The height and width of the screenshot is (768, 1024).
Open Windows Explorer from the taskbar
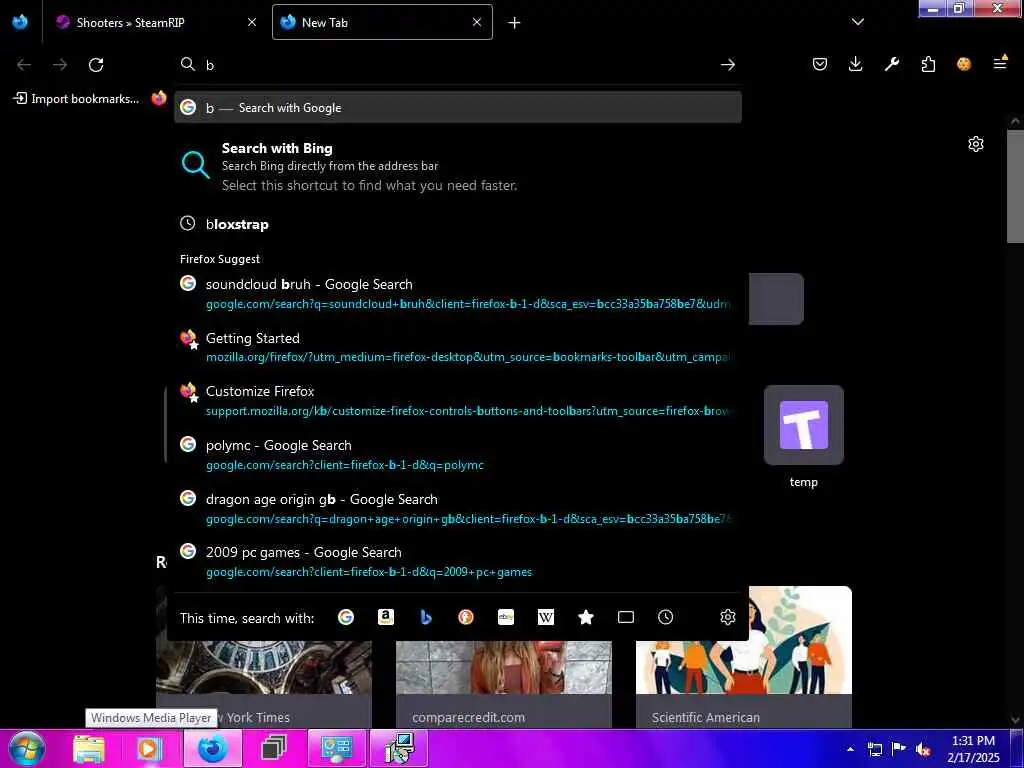89,748
